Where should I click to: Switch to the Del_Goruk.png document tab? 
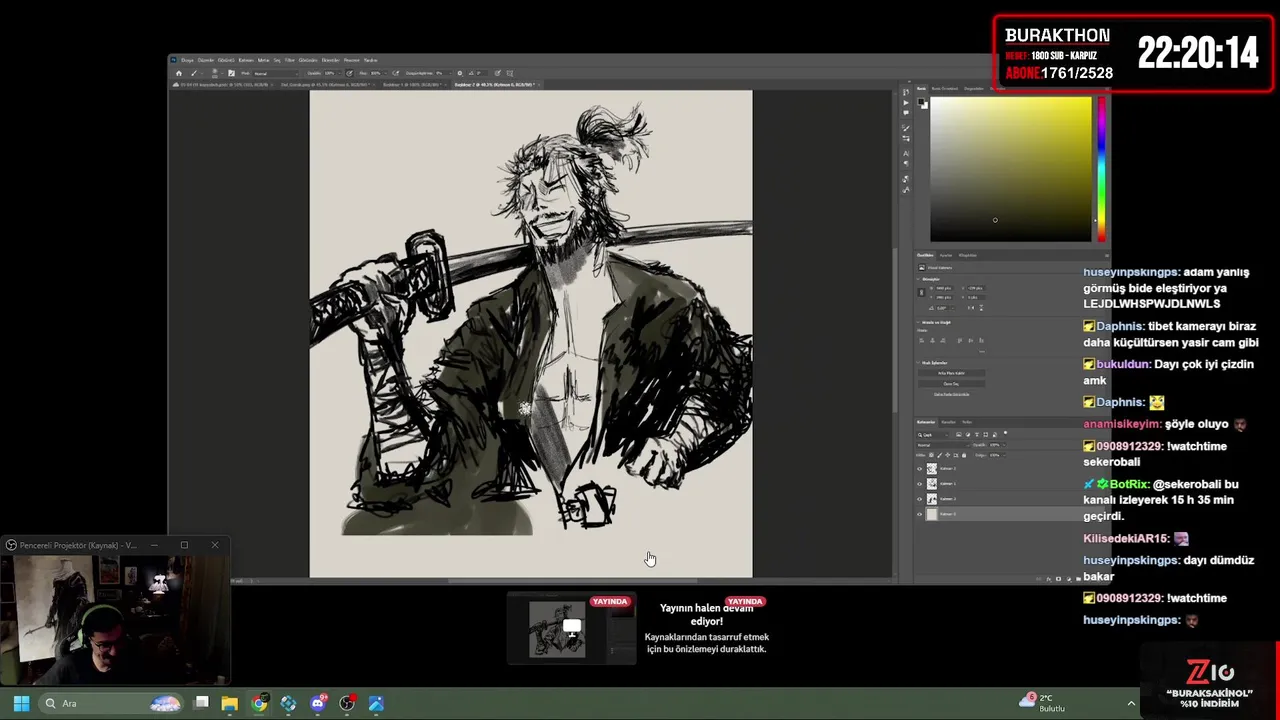pos(326,84)
